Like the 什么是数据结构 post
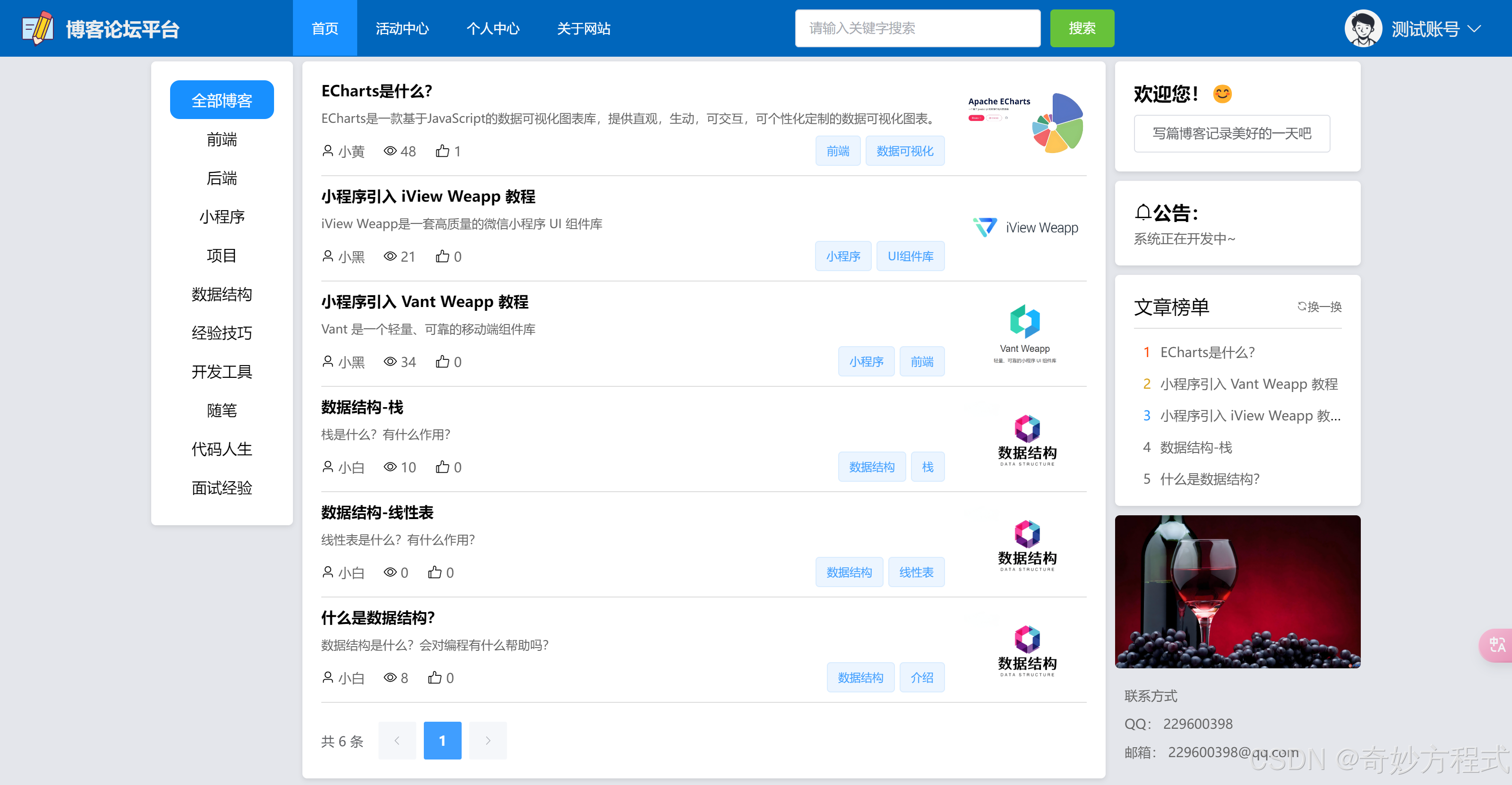 click(434, 677)
